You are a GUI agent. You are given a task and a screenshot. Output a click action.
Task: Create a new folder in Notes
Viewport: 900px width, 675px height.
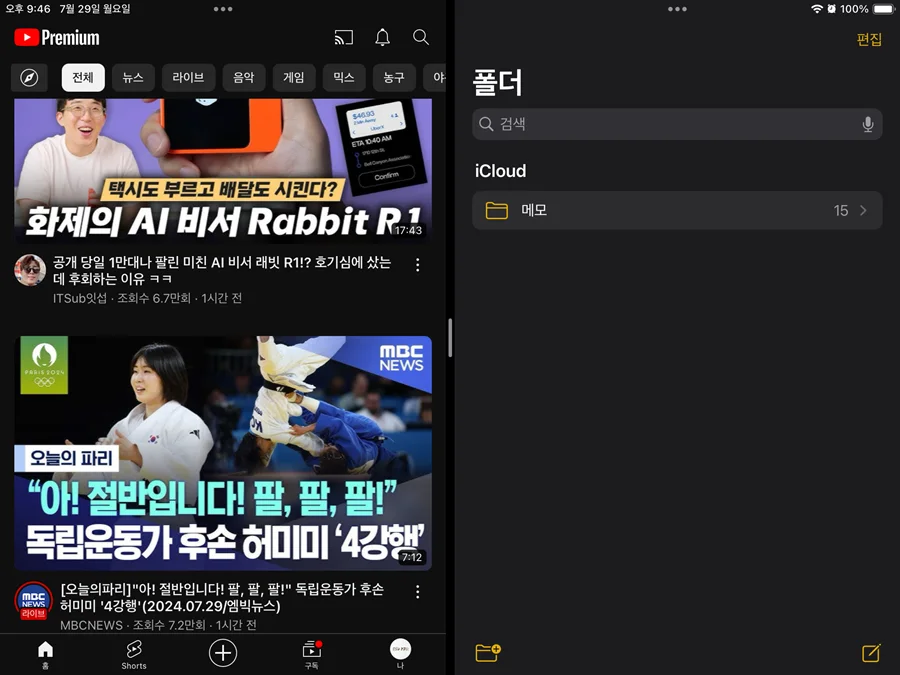[485, 653]
